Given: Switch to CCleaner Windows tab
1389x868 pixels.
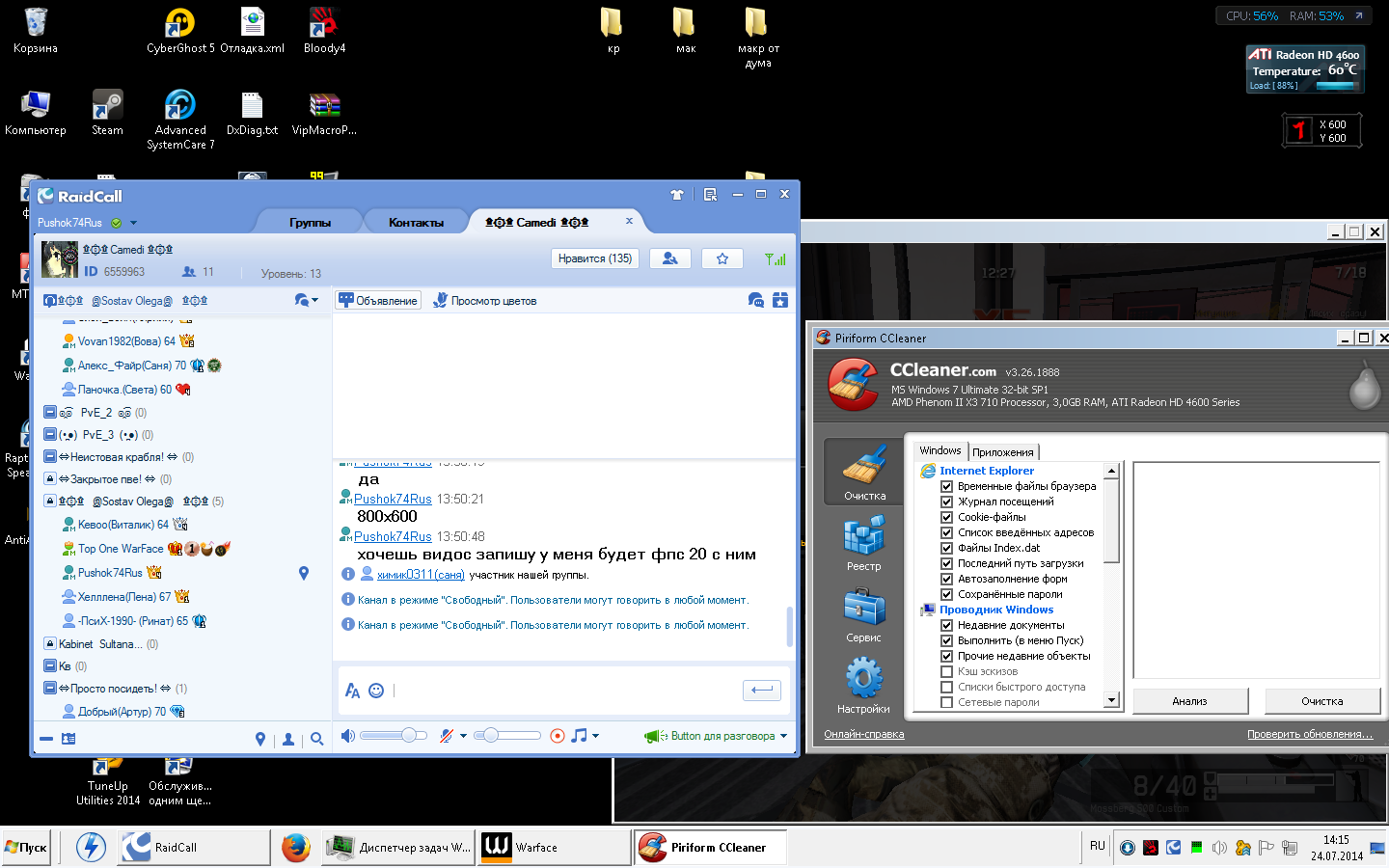Looking at the screenshot, I should pyautogui.click(x=940, y=450).
